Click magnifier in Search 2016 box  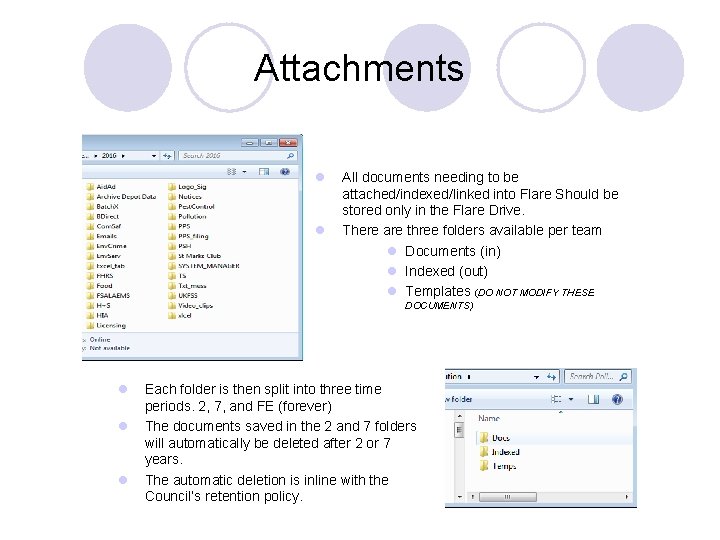tap(290, 156)
